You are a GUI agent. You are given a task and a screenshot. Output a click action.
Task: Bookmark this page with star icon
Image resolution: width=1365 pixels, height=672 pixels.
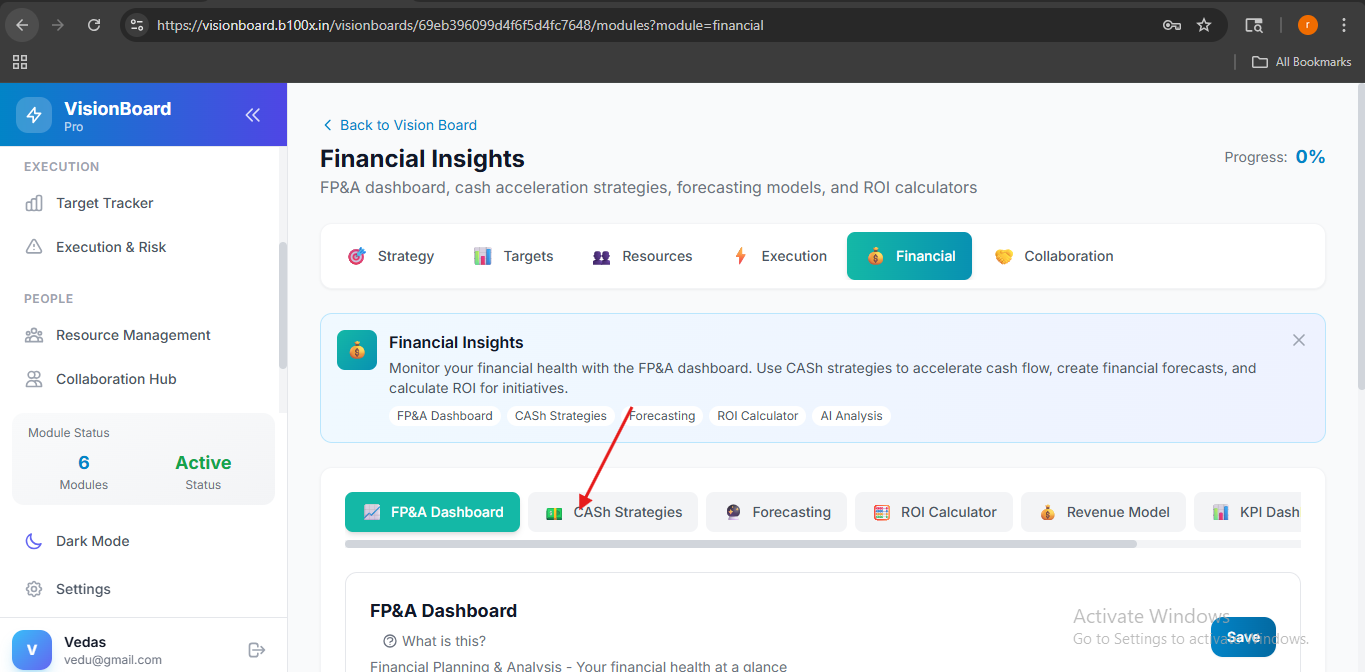tap(1204, 25)
